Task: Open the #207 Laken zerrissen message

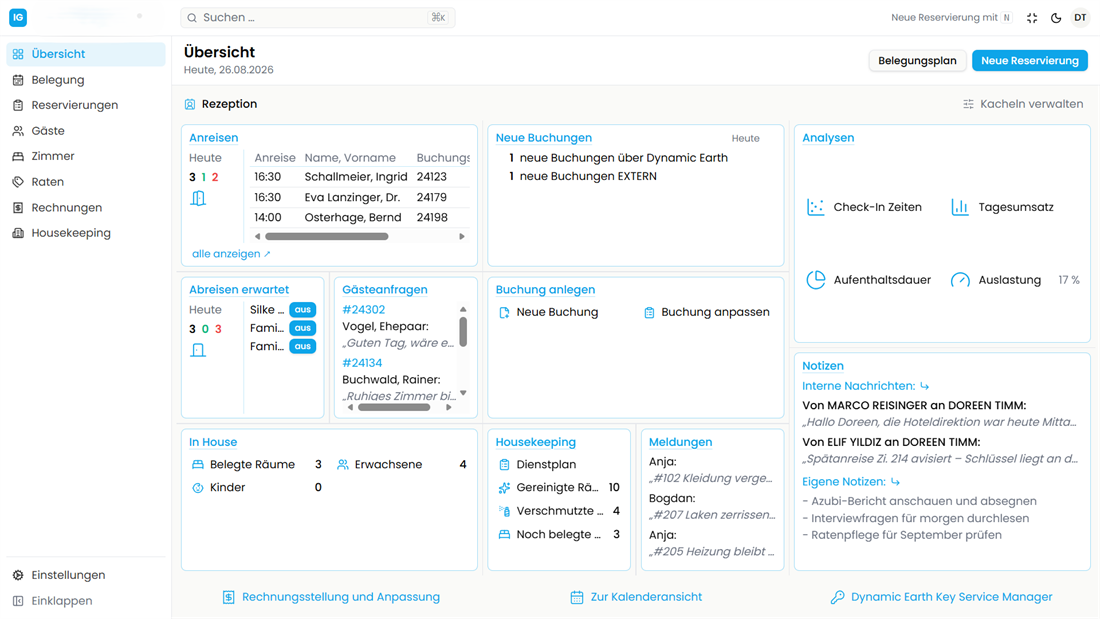Action: coord(712,515)
